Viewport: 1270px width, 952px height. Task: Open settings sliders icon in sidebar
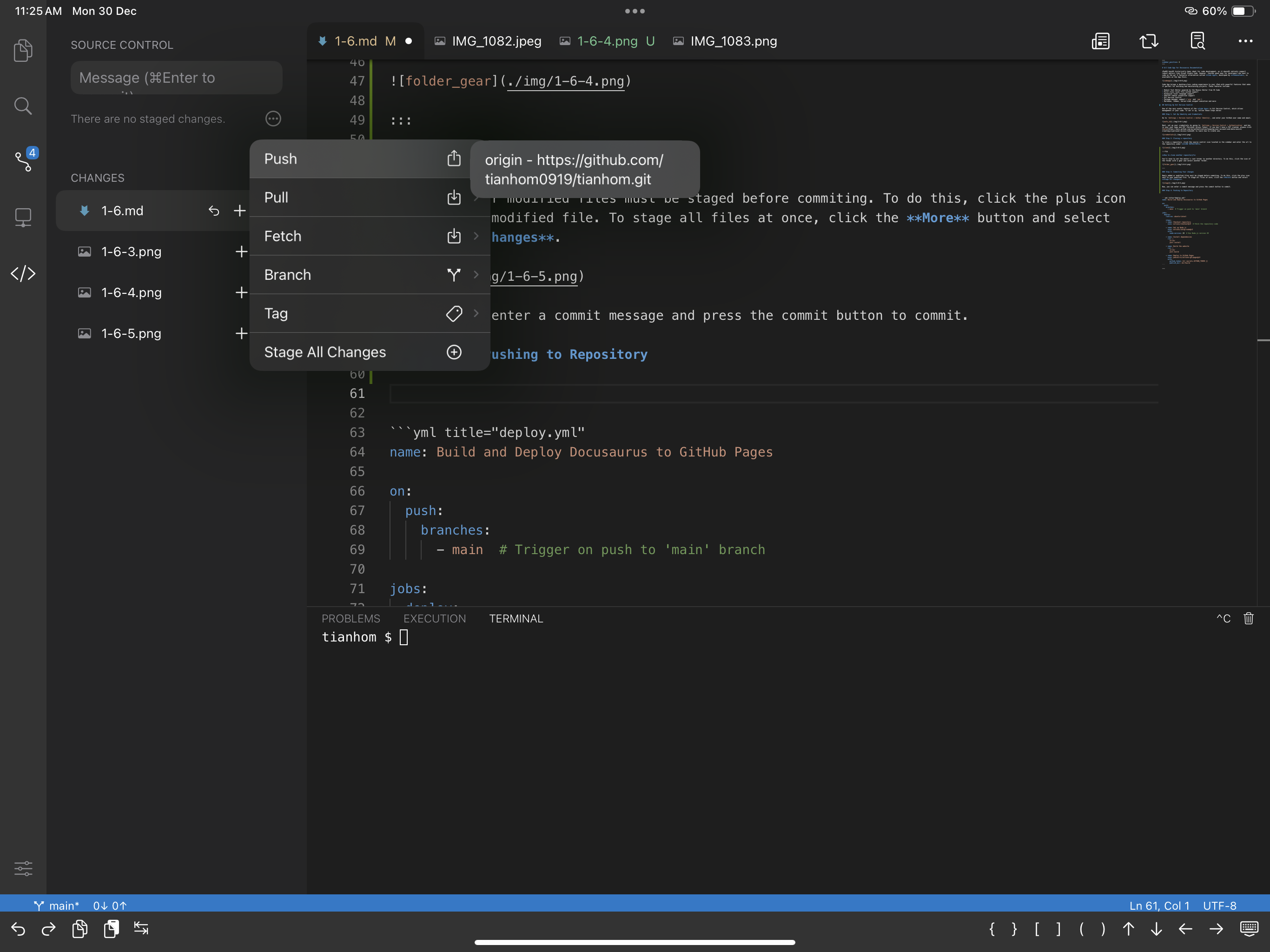point(23,868)
